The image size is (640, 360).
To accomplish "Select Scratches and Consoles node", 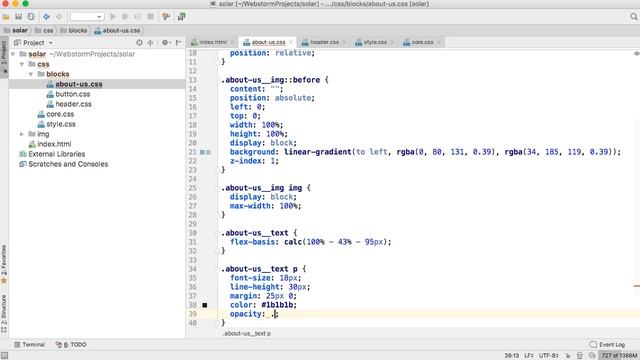I will coord(68,164).
